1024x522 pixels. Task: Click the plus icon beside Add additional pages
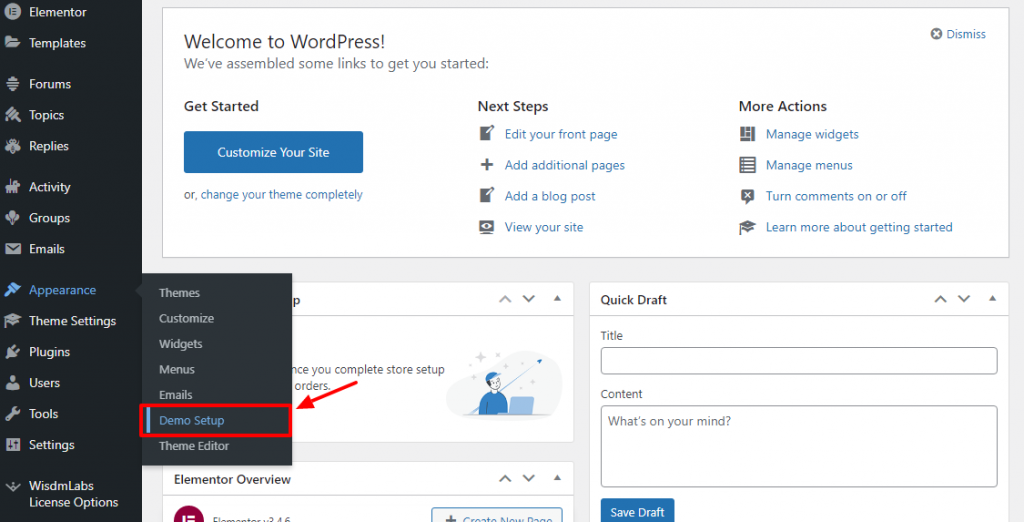tap(487, 165)
